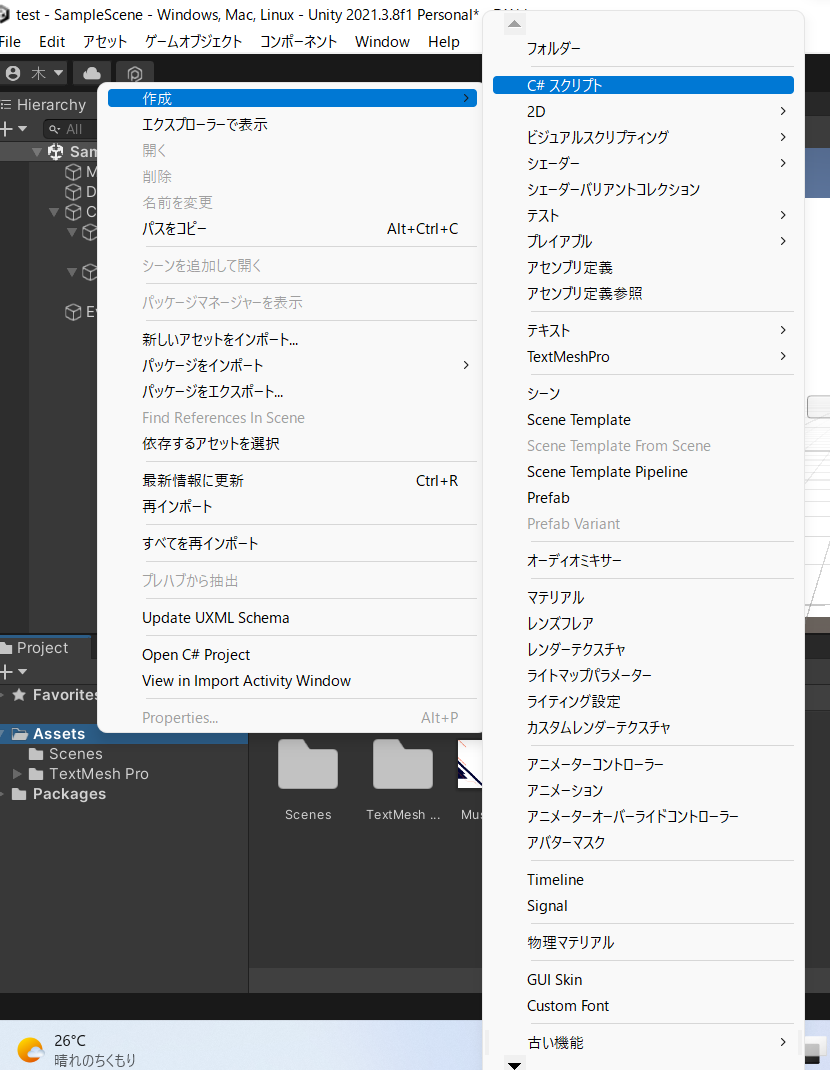830x1070 pixels.
Task: Click the Hierarchy search field
Action: 69,128
